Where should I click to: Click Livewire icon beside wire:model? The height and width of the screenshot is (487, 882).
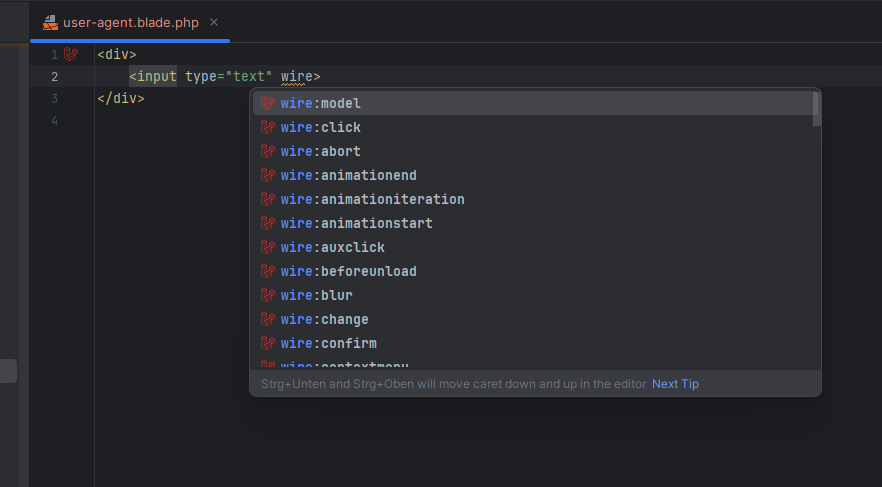click(x=268, y=103)
